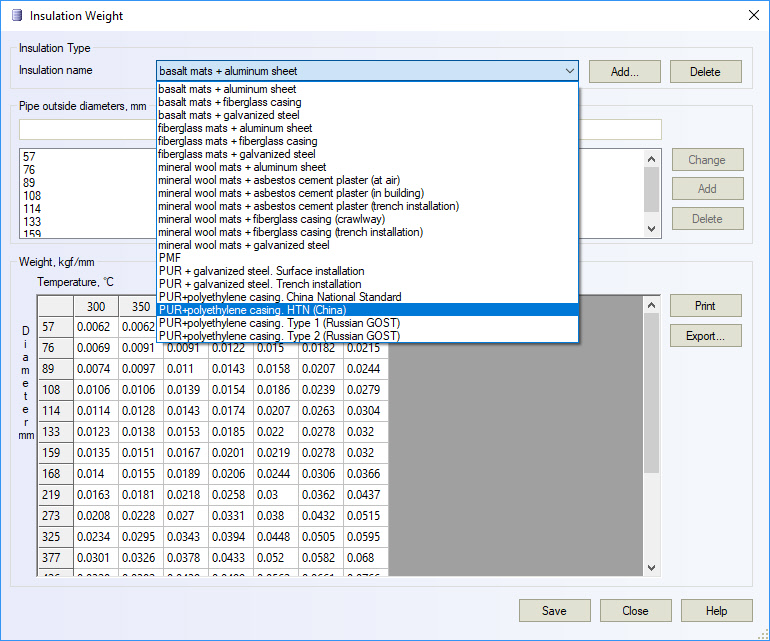Choose PUR polyethylene China National Standard
770x641 pixels.
click(367, 297)
